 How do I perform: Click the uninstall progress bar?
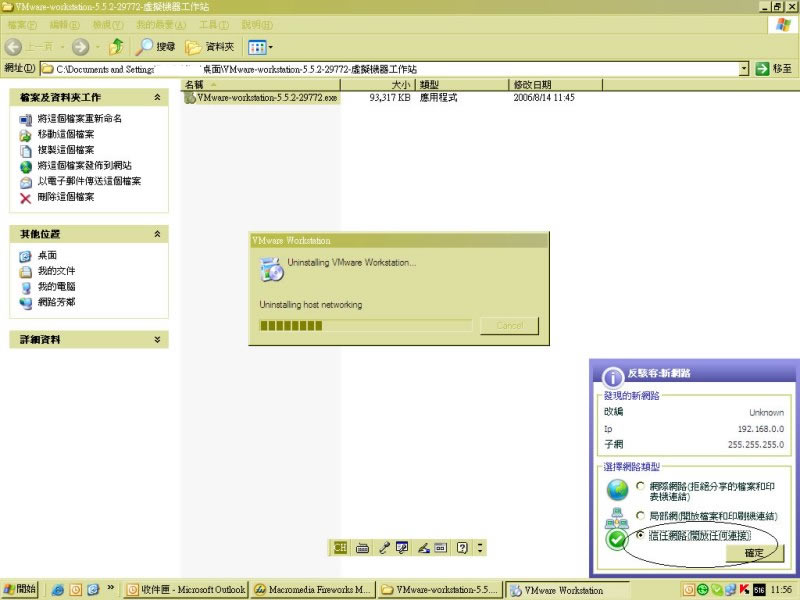click(366, 326)
